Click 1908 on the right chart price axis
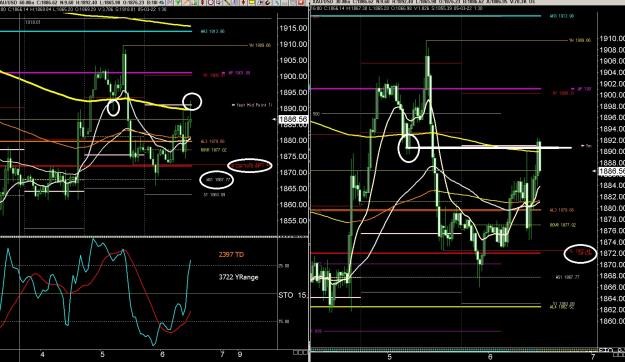Screen dimensions: 625x362 click(612, 50)
